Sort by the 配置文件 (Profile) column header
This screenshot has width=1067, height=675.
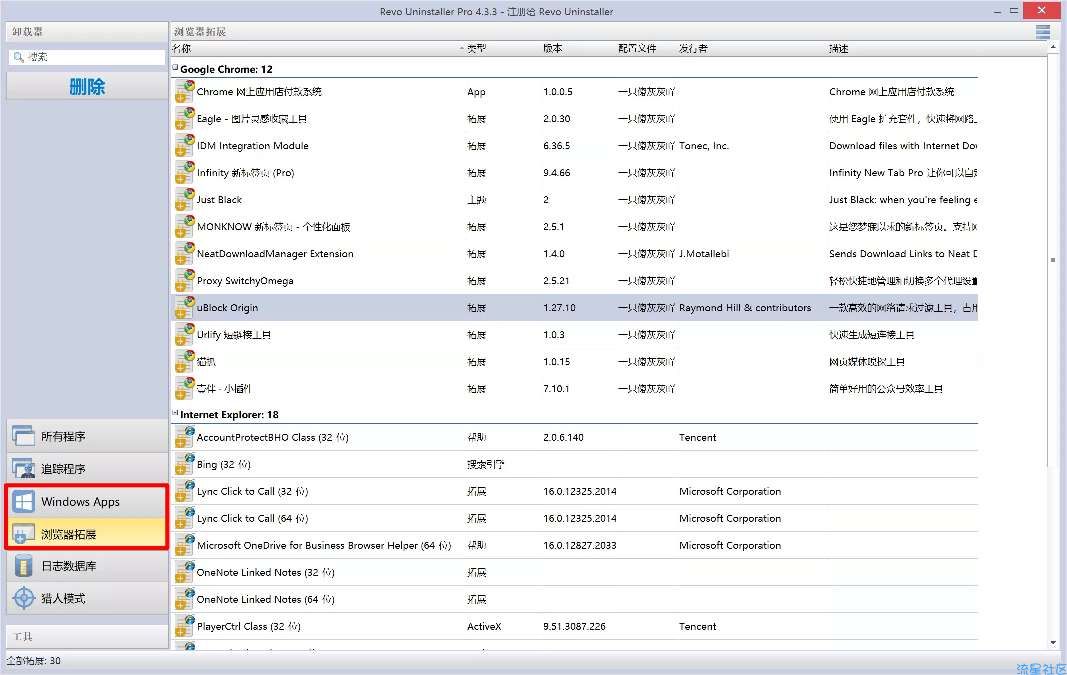(637, 48)
